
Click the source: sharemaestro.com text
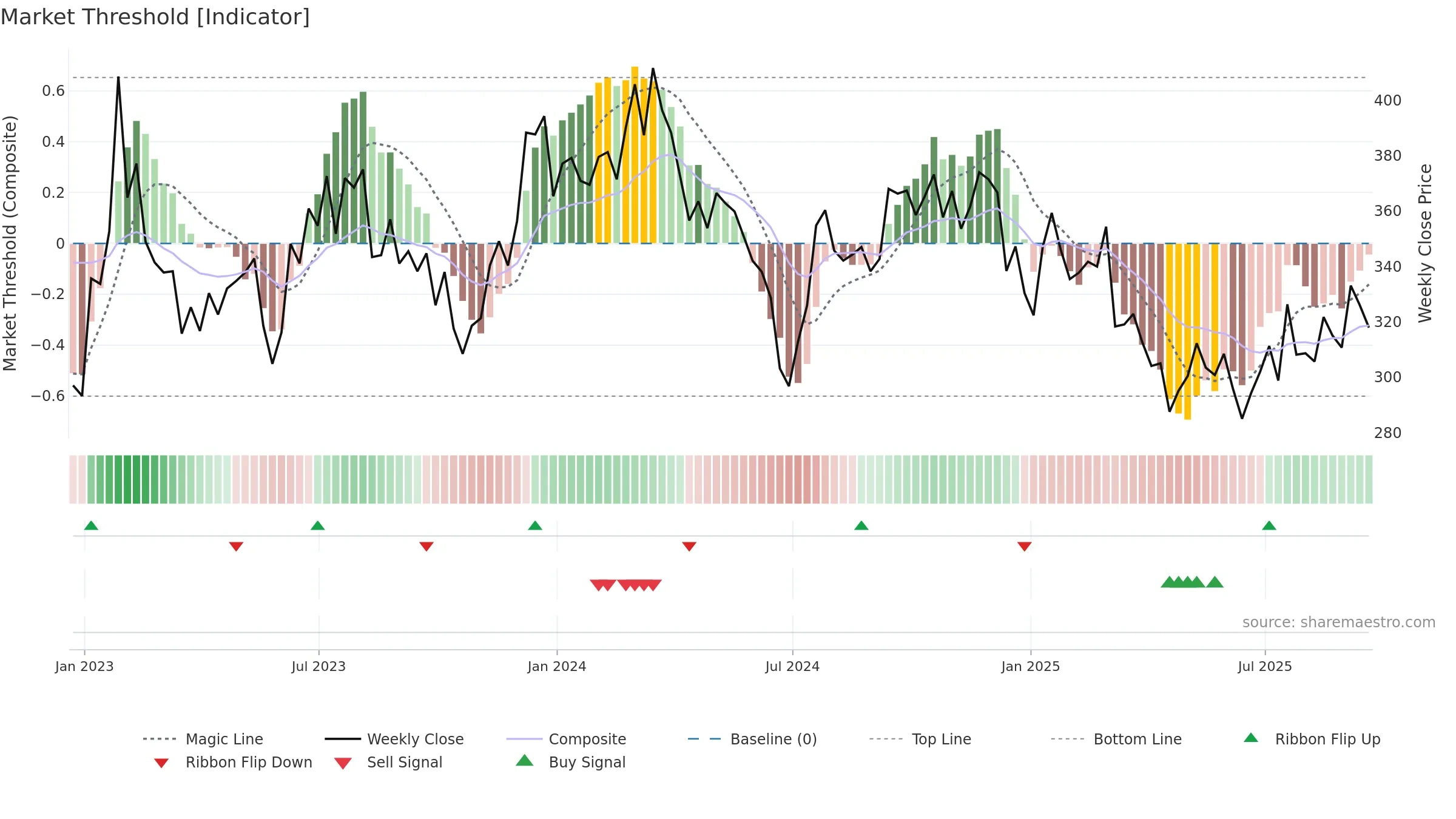point(1339,622)
